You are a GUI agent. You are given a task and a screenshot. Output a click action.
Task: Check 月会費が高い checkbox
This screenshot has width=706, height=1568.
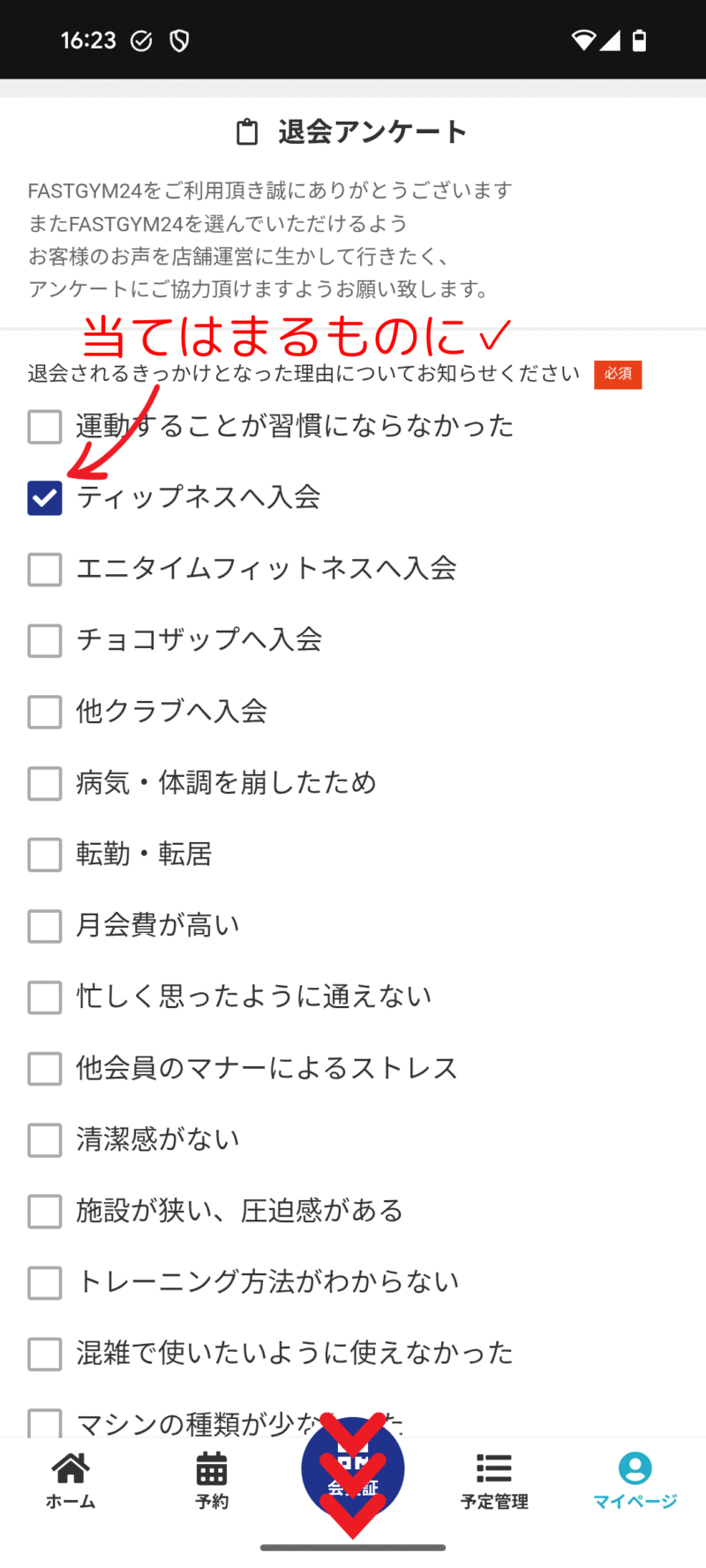[x=45, y=926]
